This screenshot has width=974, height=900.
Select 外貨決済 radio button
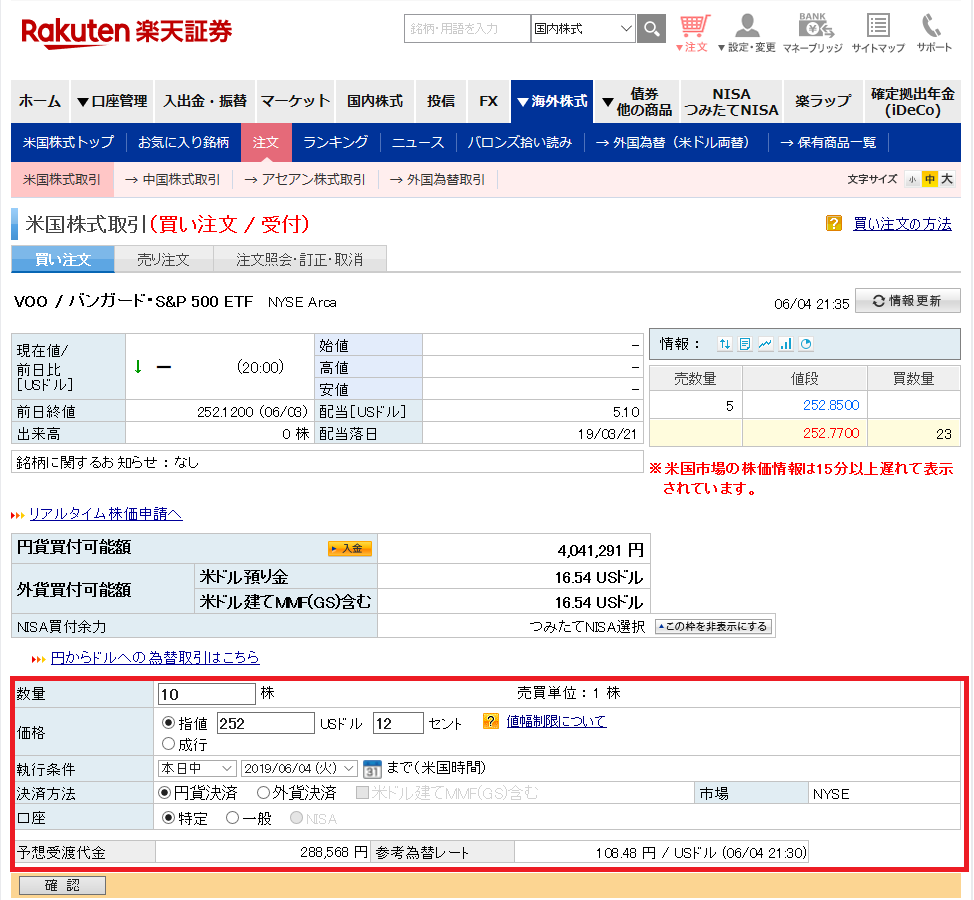click(x=263, y=793)
